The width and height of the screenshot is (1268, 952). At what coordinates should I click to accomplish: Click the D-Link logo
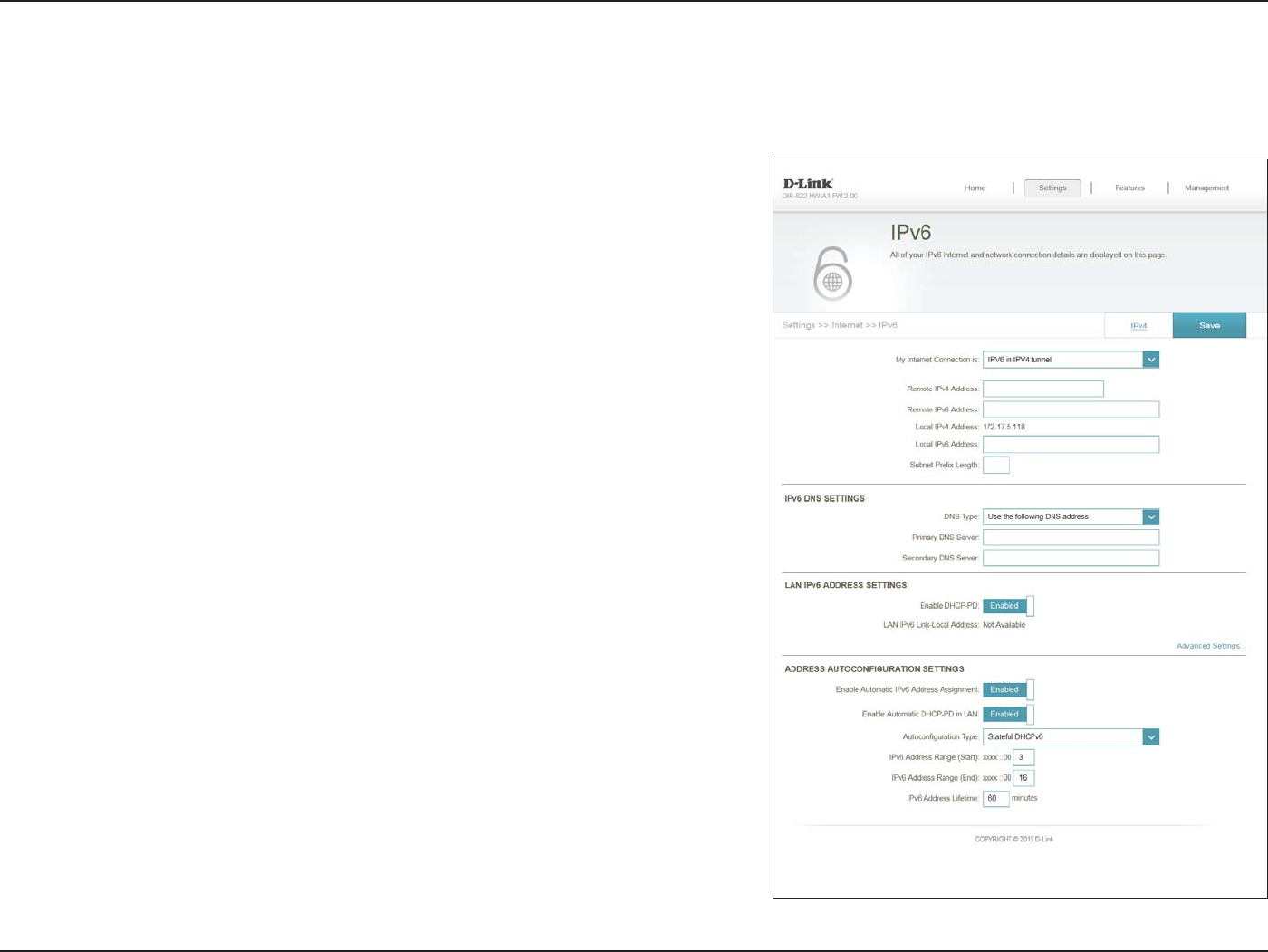tap(808, 183)
